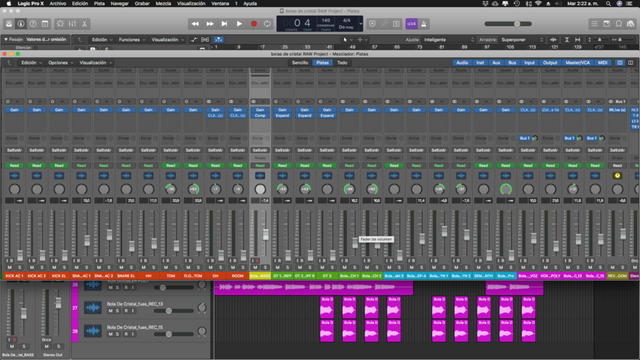Select the TOM channel strip name

pyautogui.click(x=171, y=276)
